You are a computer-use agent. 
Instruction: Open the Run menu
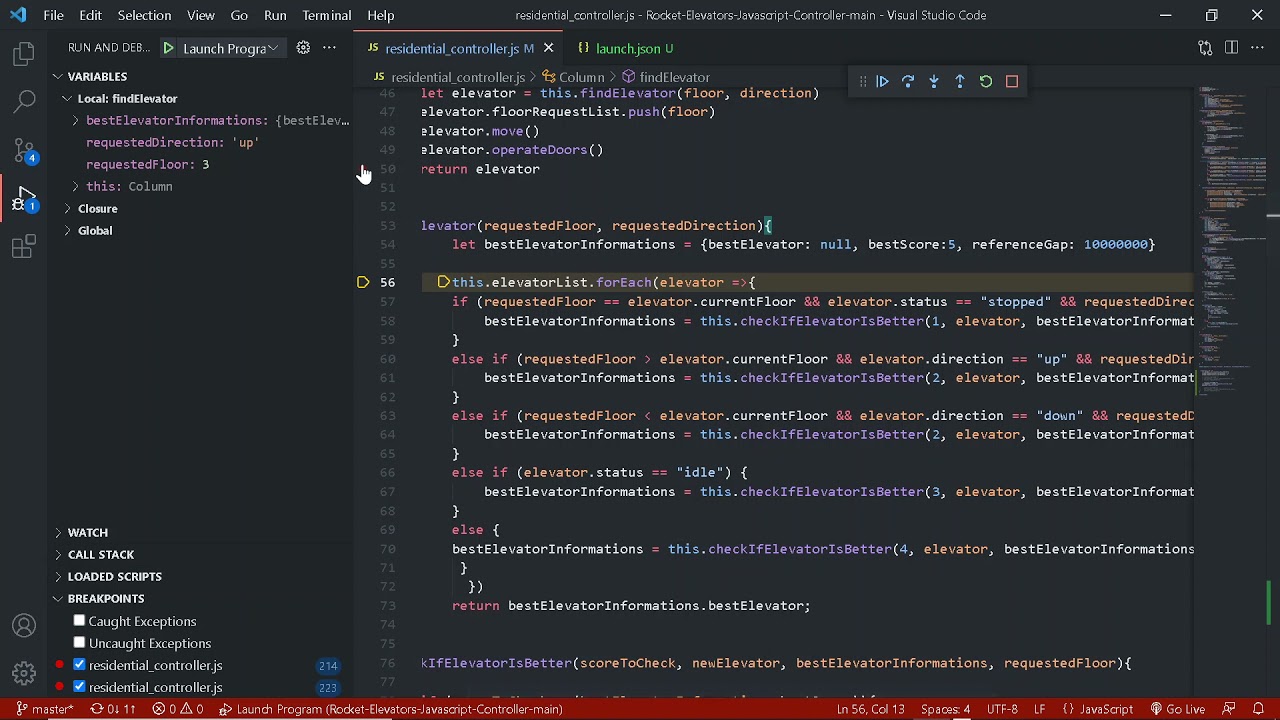point(275,15)
